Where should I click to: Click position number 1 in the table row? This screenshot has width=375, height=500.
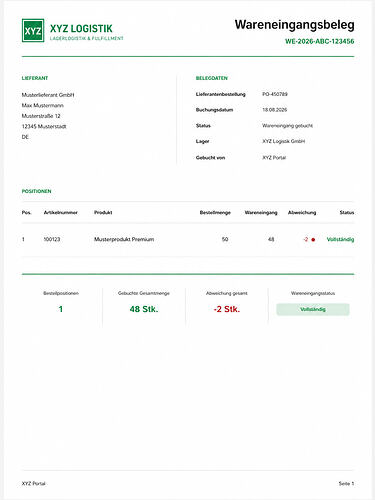23,239
